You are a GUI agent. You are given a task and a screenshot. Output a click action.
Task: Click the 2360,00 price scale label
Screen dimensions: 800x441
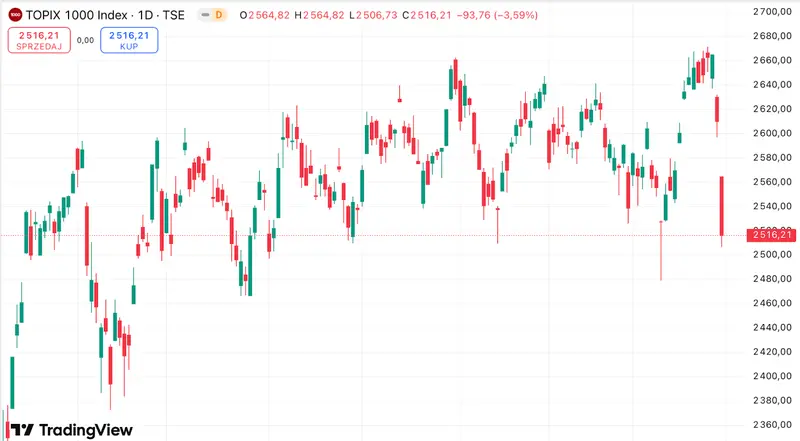click(x=772, y=425)
